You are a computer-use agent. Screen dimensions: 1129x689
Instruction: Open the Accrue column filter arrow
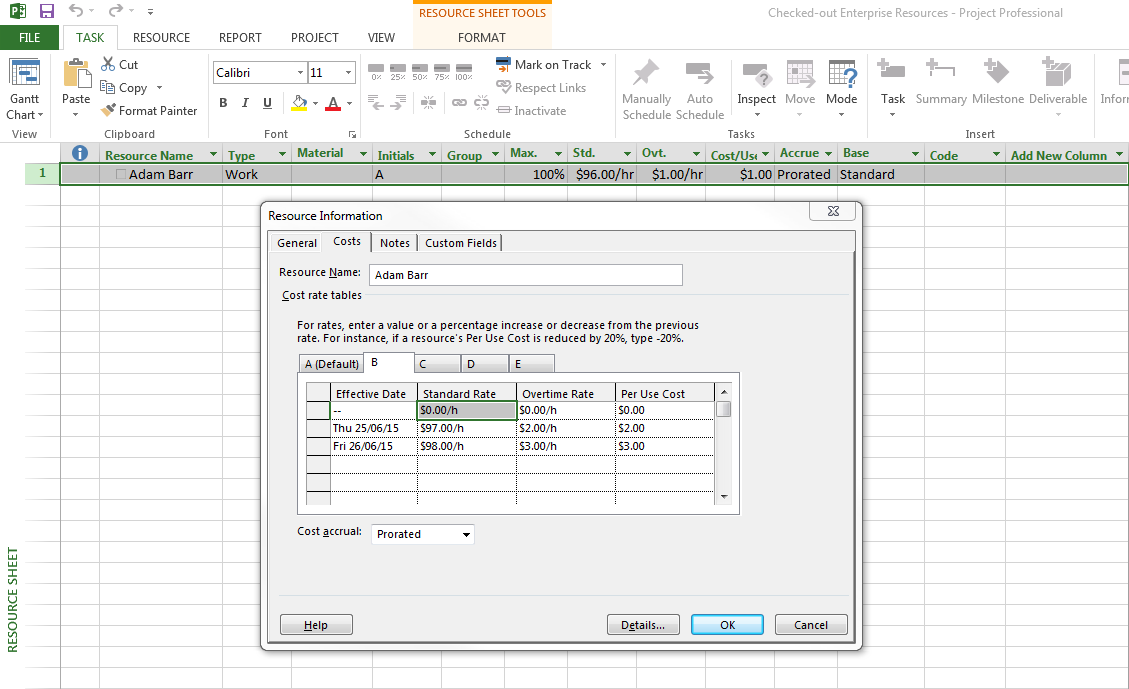829,154
